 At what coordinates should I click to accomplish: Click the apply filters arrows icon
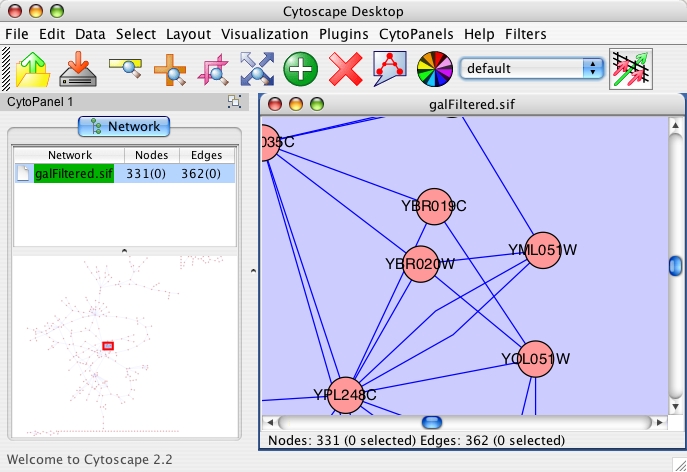coord(631,69)
